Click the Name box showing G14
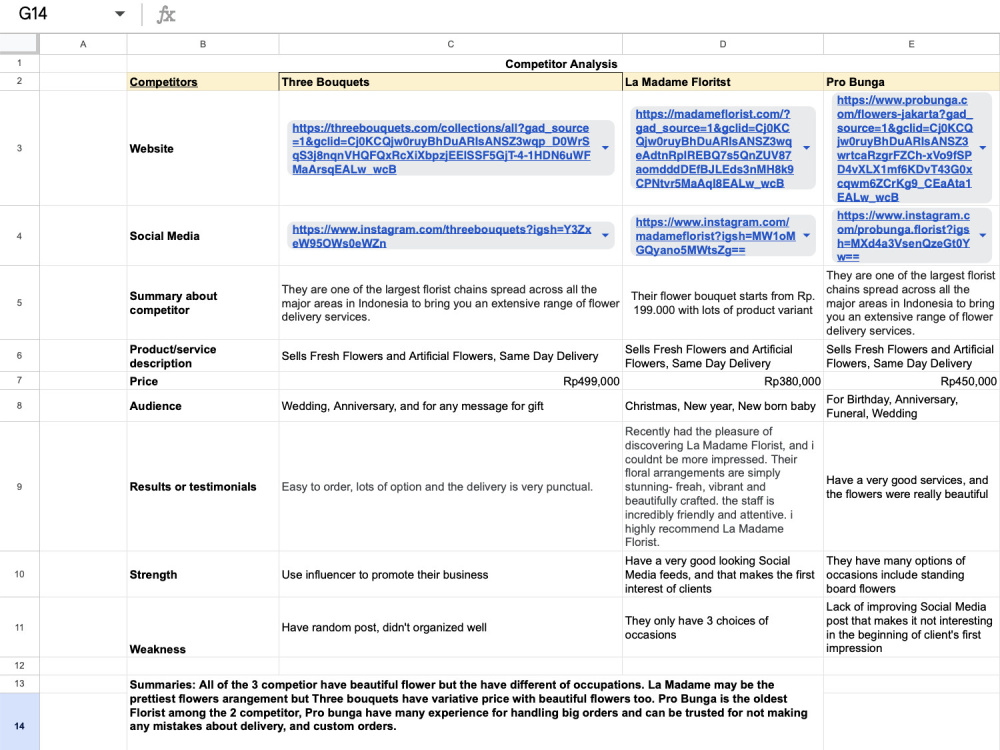The height and width of the screenshot is (750, 1000). pos(33,13)
